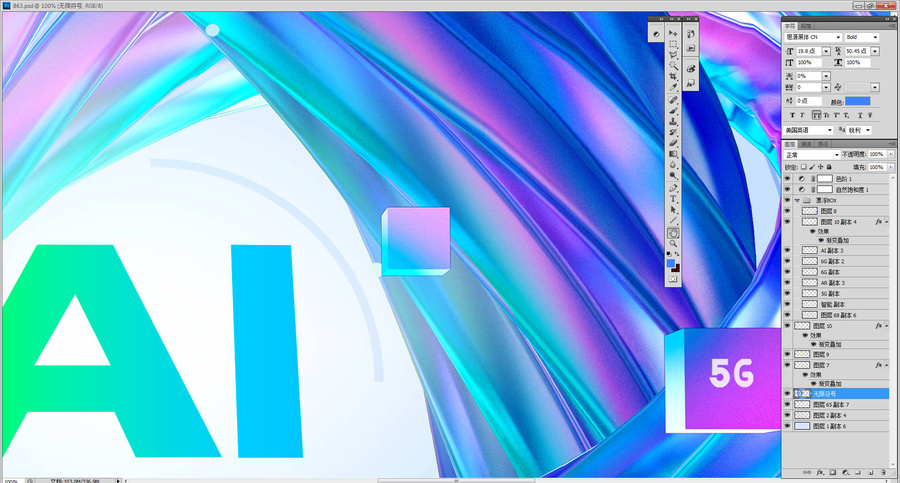The image size is (900, 483).
Task: Open the font size 19.8 点 dropdown arrow
Action: (x=826, y=51)
